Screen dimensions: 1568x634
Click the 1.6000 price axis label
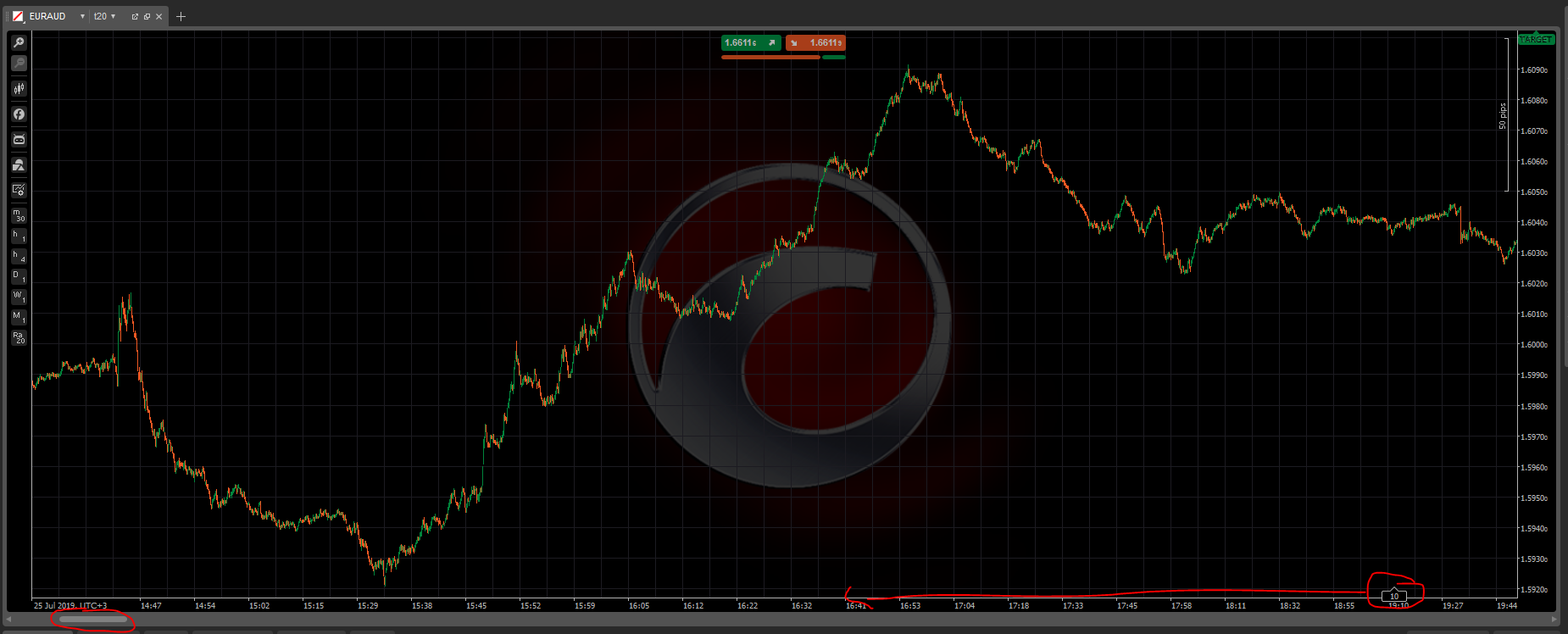pyautogui.click(x=1534, y=345)
